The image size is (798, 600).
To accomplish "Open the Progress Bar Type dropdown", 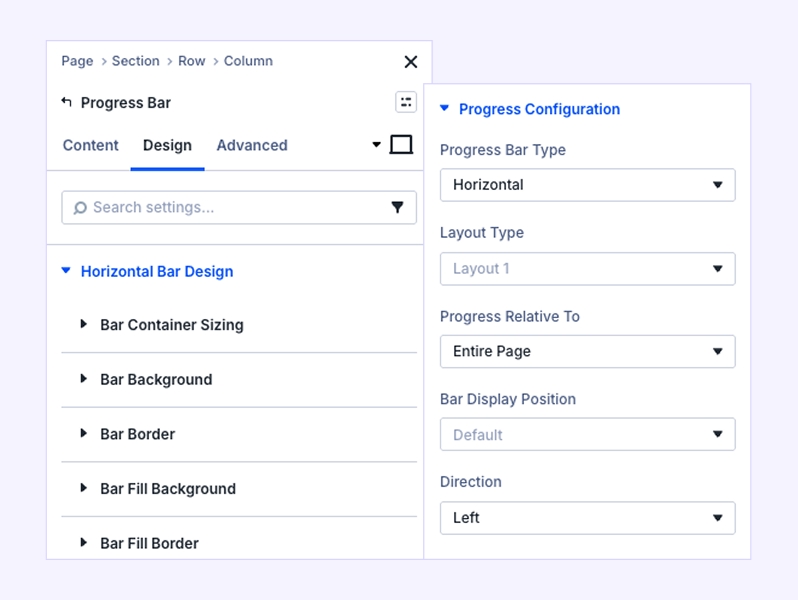I will pyautogui.click(x=587, y=185).
